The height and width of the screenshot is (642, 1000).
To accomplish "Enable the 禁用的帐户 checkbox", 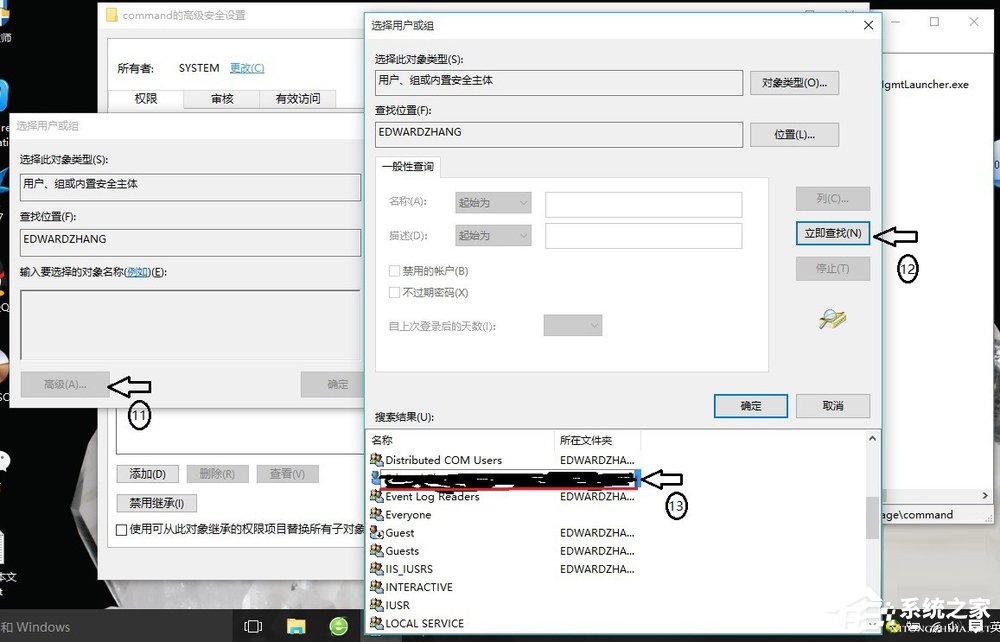I will (x=394, y=269).
